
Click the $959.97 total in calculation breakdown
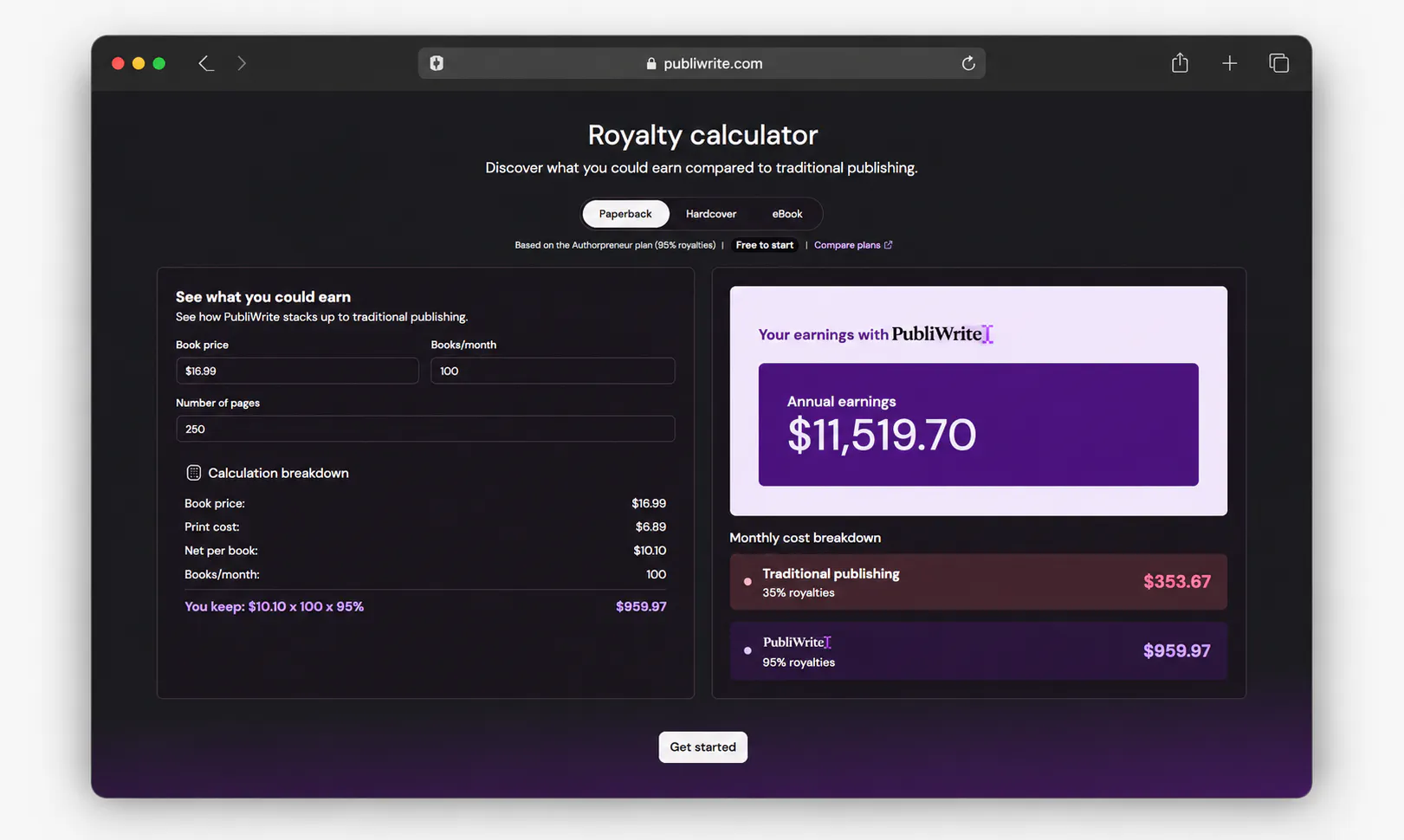click(641, 607)
